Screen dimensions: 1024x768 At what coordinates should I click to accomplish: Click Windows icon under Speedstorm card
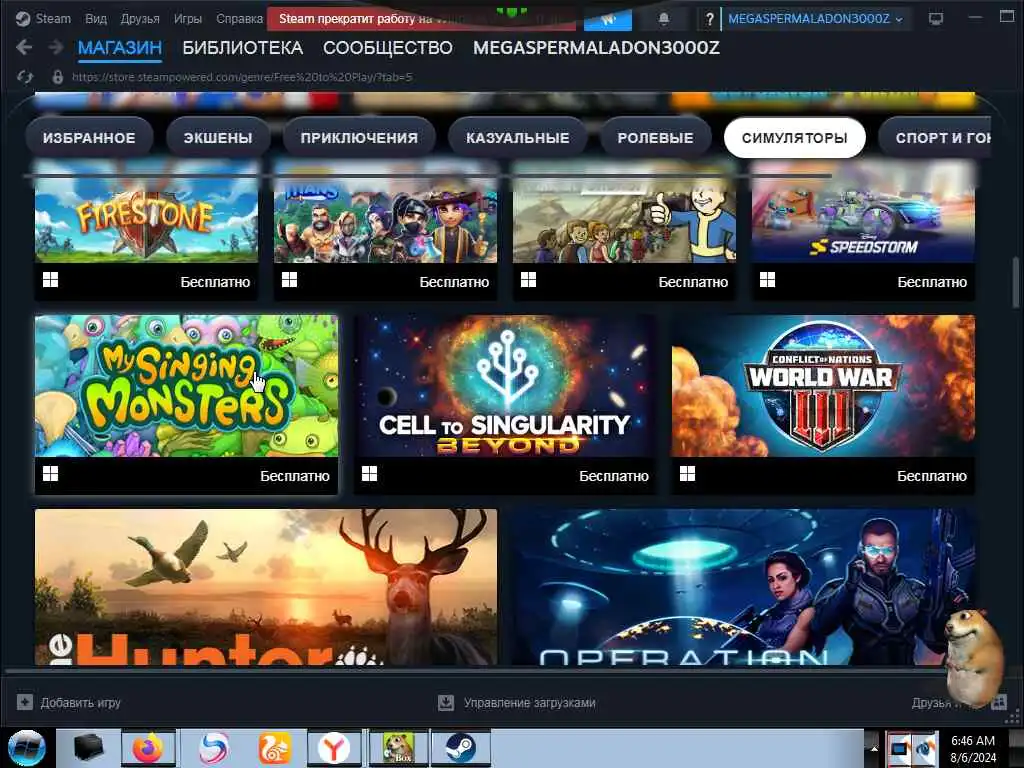click(x=767, y=280)
